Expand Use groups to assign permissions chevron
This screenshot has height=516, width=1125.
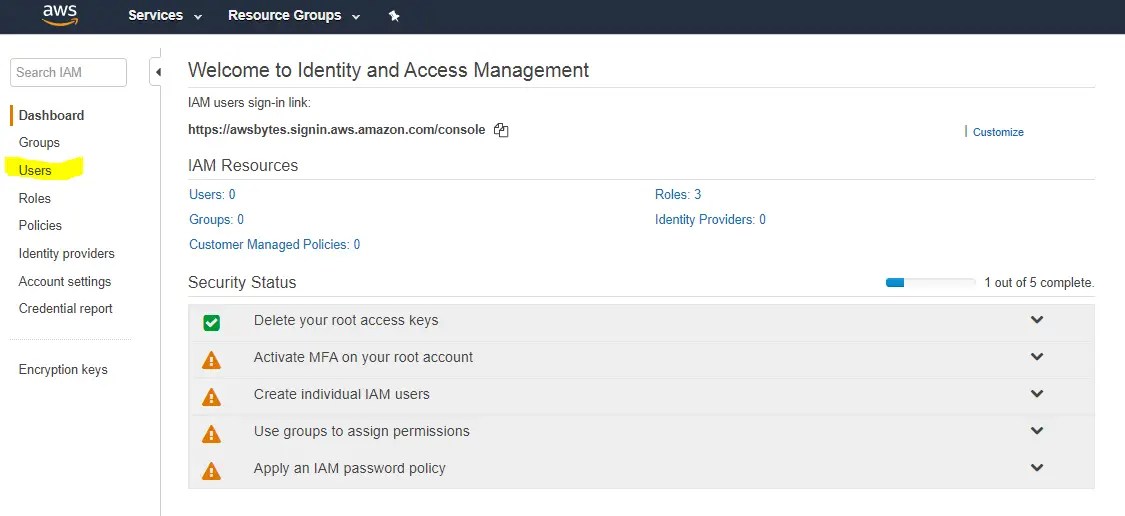pyautogui.click(x=1036, y=431)
